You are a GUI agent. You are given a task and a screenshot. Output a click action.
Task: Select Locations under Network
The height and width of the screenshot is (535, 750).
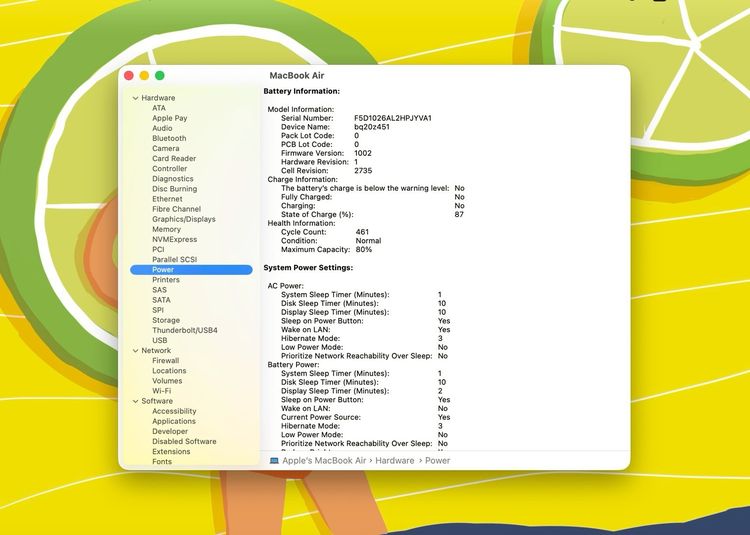pyautogui.click(x=169, y=371)
